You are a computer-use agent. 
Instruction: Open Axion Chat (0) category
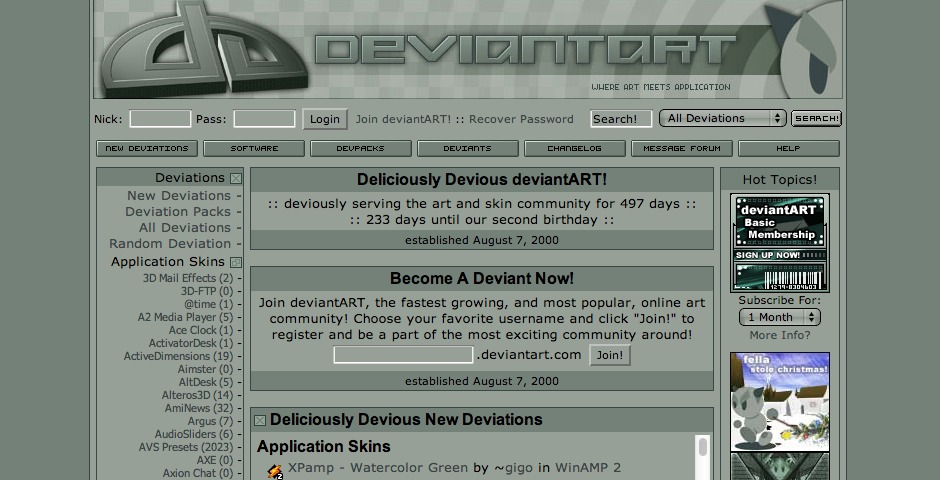[x=198, y=473]
